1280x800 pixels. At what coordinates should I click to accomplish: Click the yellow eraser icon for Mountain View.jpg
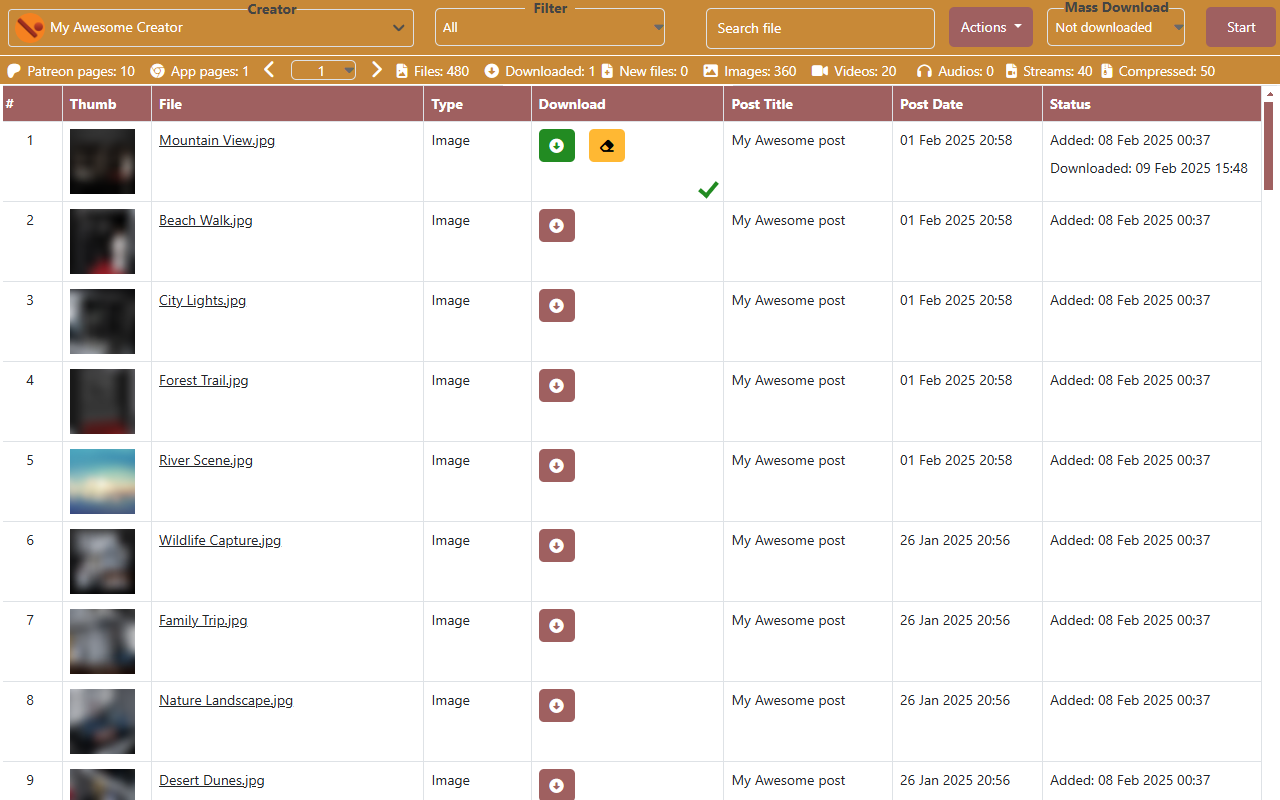click(606, 145)
